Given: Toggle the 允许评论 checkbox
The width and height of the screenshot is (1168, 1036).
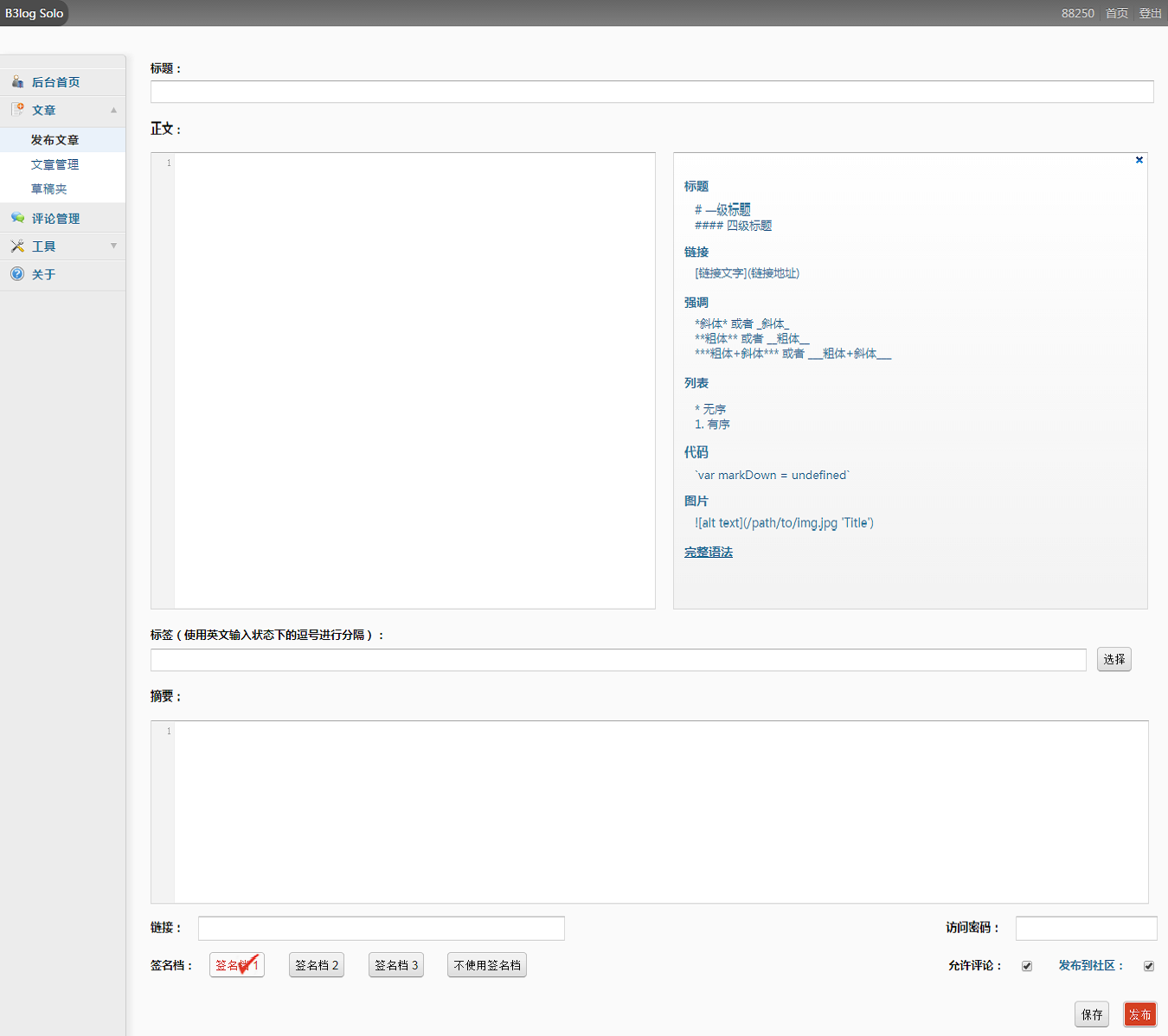Looking at the screenshot, I should pos(1027,966).
